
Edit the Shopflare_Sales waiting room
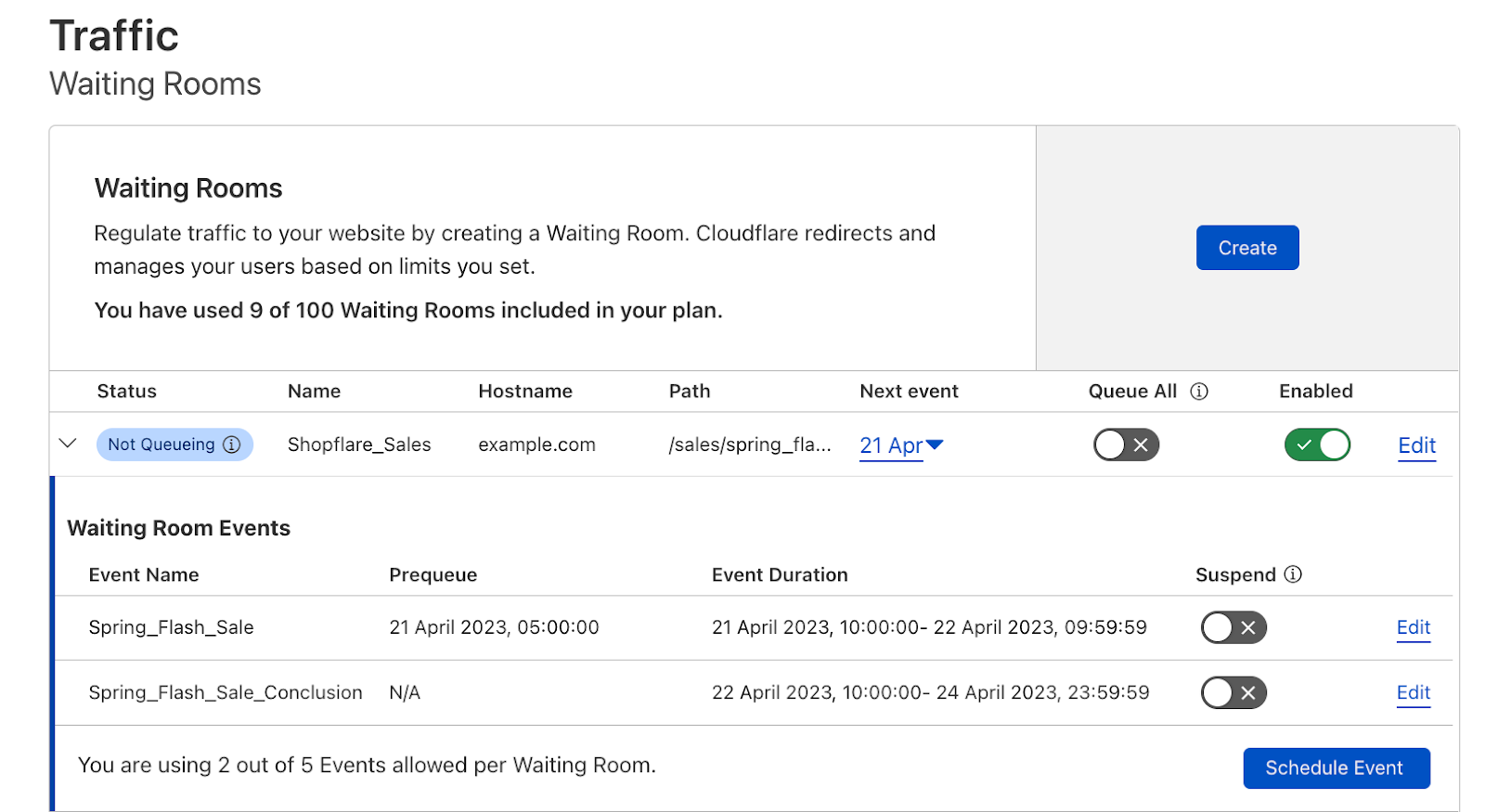[1417, 445]
